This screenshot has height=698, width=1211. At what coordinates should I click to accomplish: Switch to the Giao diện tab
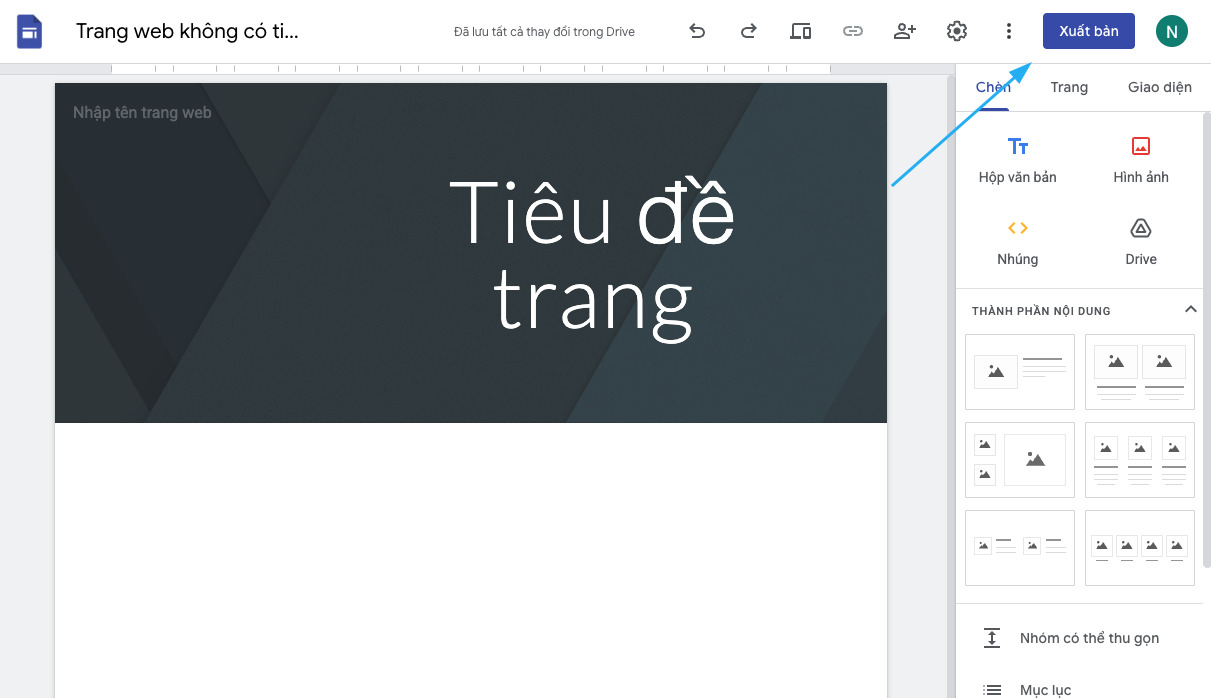click(1159, 87)
